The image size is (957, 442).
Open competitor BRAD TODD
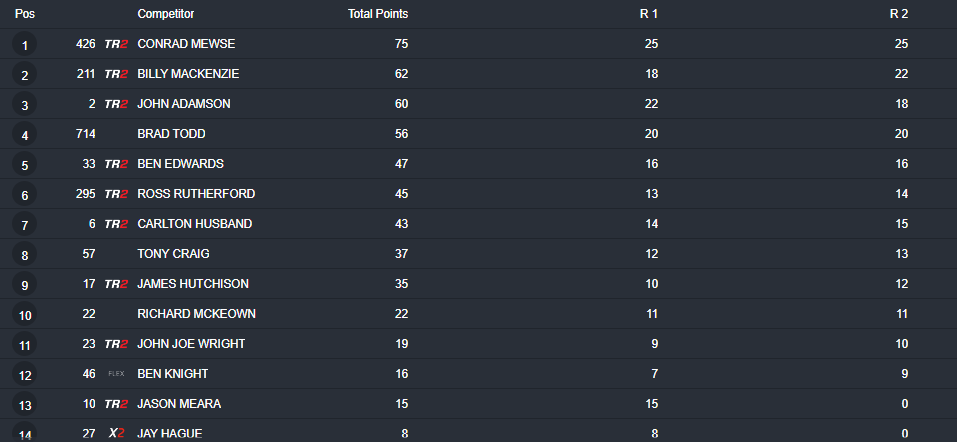pos(172,134)
